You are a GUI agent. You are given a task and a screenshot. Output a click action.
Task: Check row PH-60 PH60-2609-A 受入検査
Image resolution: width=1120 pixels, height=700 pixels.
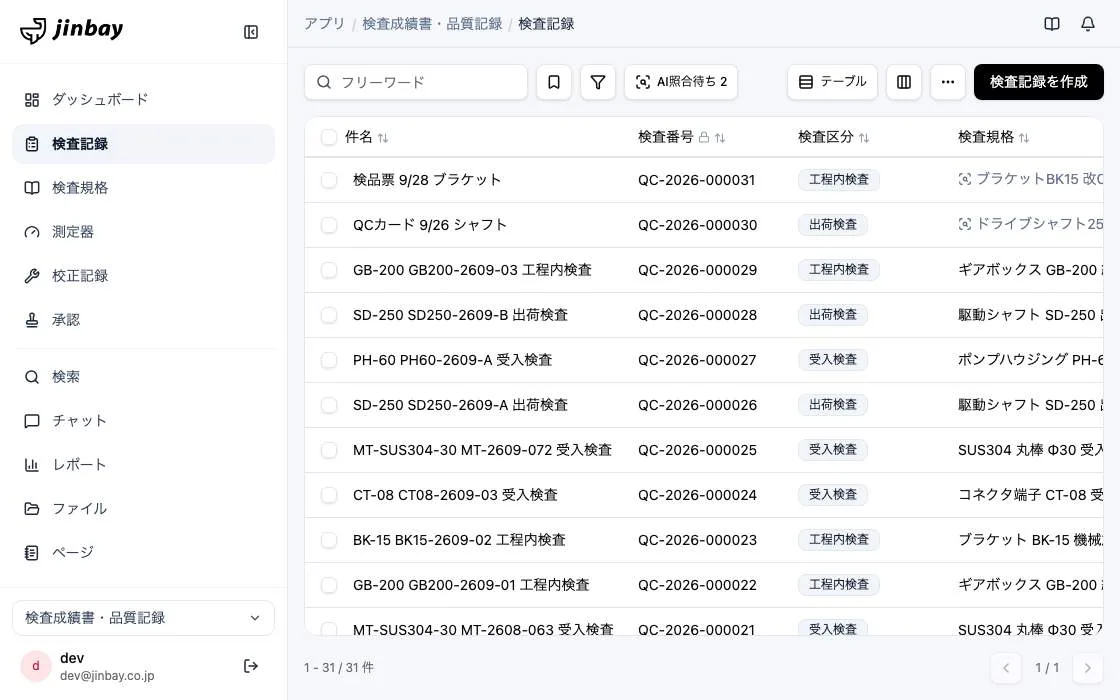[x=329, y=360]
